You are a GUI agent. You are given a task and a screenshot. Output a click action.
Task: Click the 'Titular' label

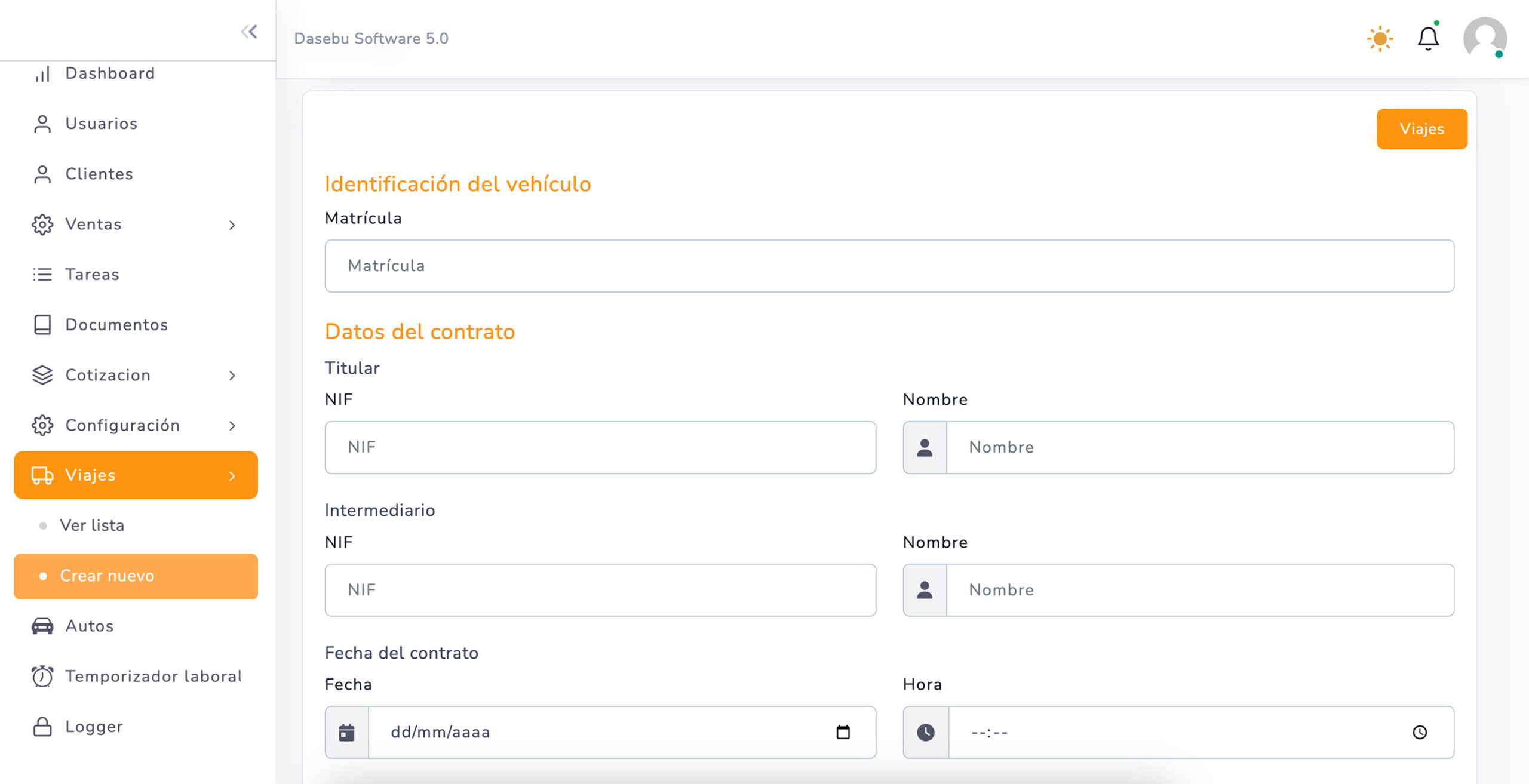pos(352,368)
